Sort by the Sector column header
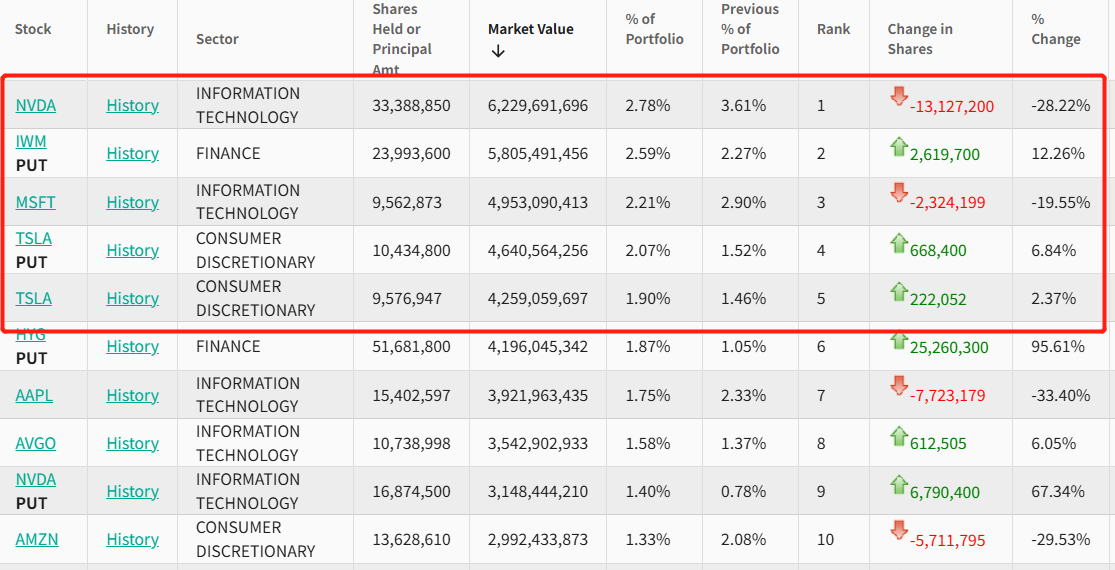Viewport: 1115px width, 570px height. (217, 39)
